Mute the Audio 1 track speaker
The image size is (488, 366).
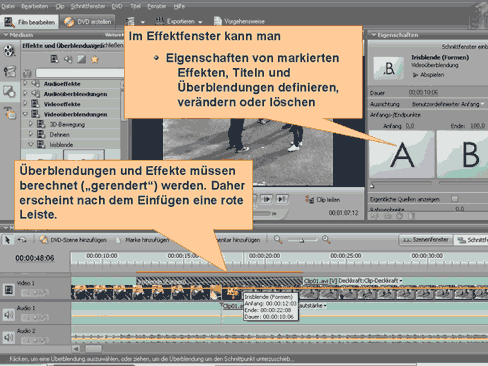[x=8, y=314]
